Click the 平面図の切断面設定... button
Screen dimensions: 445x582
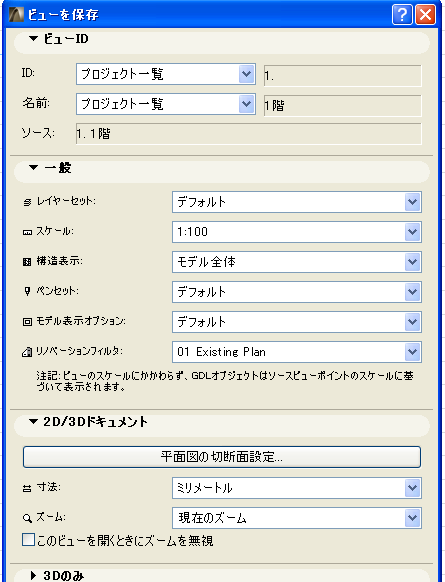point(222,457)
